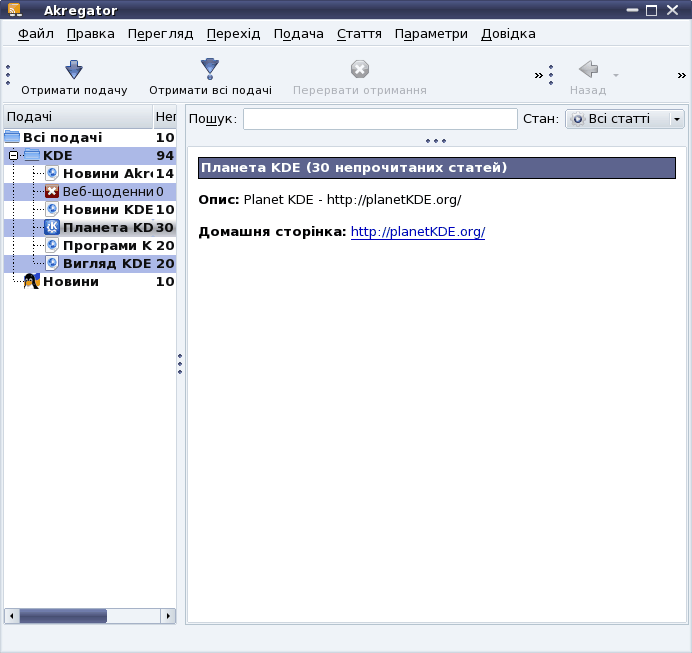Viewport: 692px width, 653px height.
Task: Select the Планета KDE feed icon
Action: tap(53, 227)
